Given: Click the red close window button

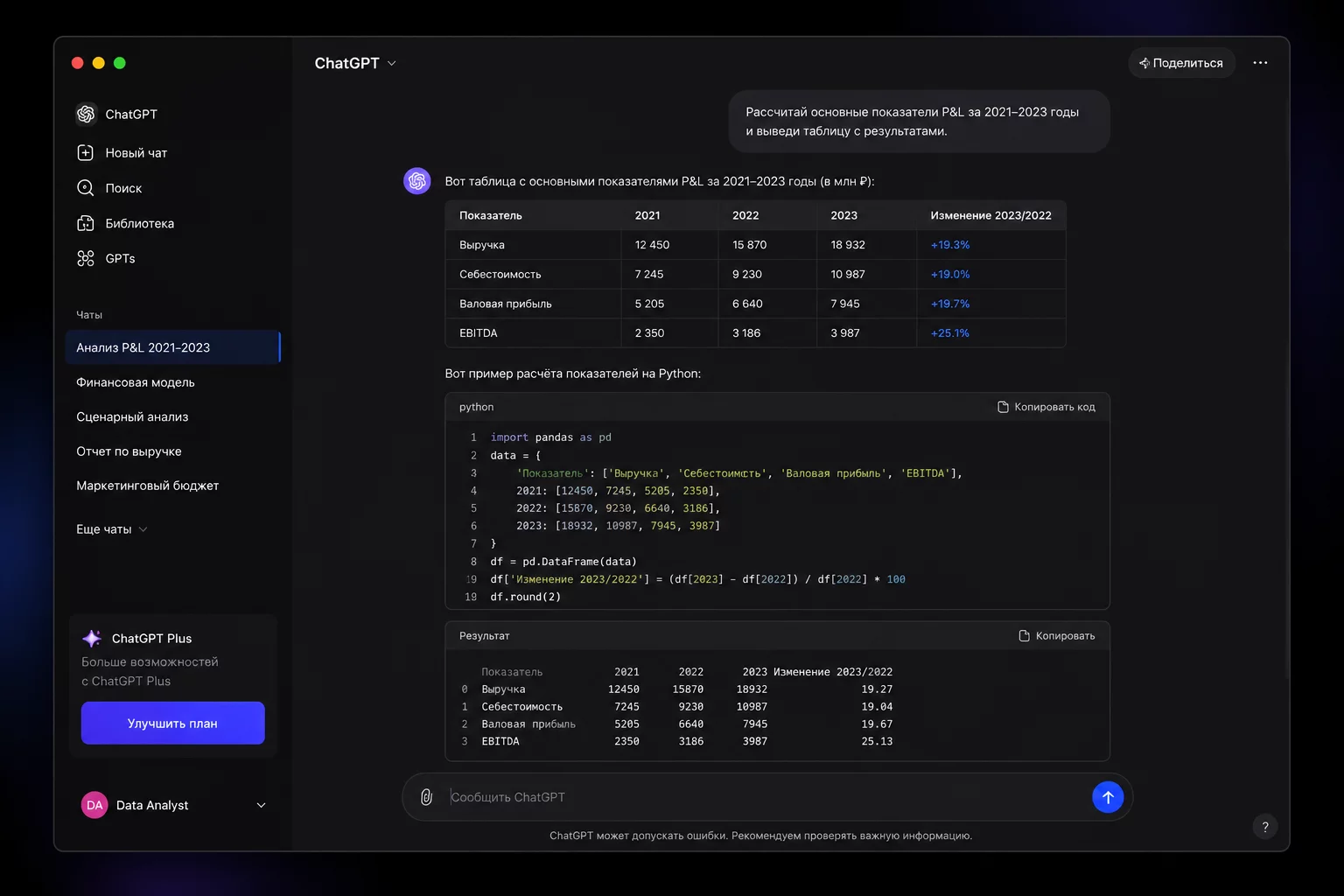Looking at the screenshot, I should pos(77,63).
